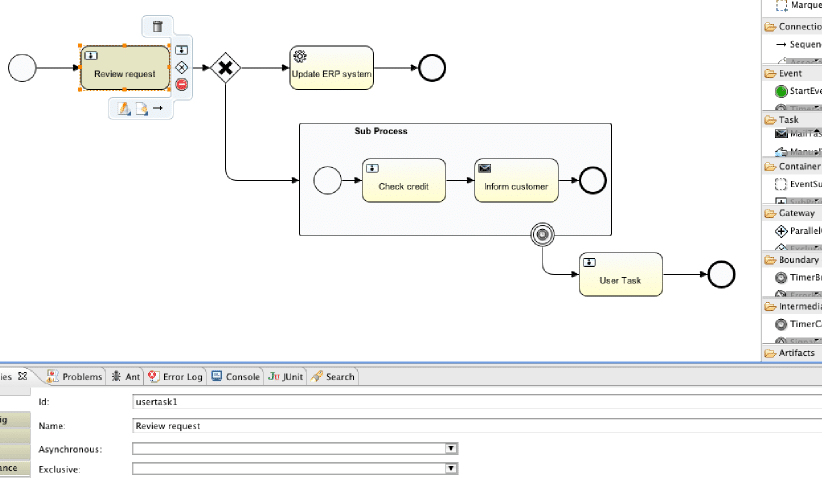
Task: Pick the Sequence flow tool in palette
Action: 798,45
